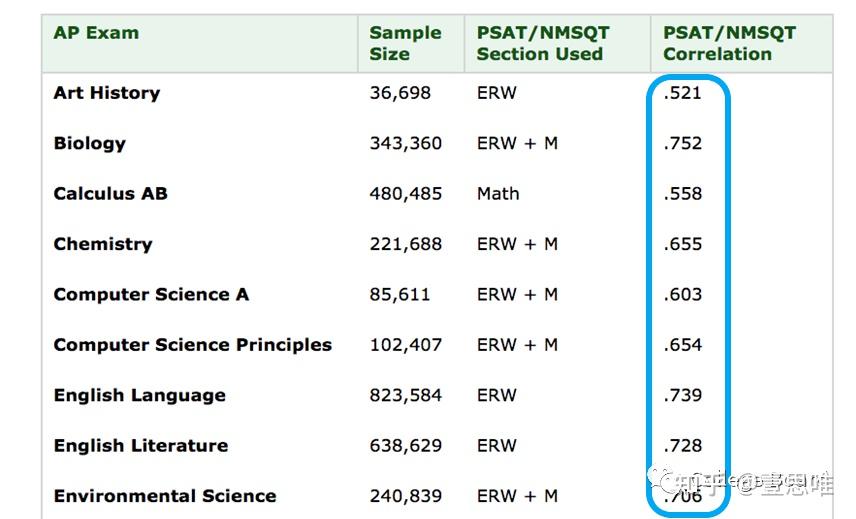
Task: Click Computer Science Principles exam name
Action: click(193, 345)
